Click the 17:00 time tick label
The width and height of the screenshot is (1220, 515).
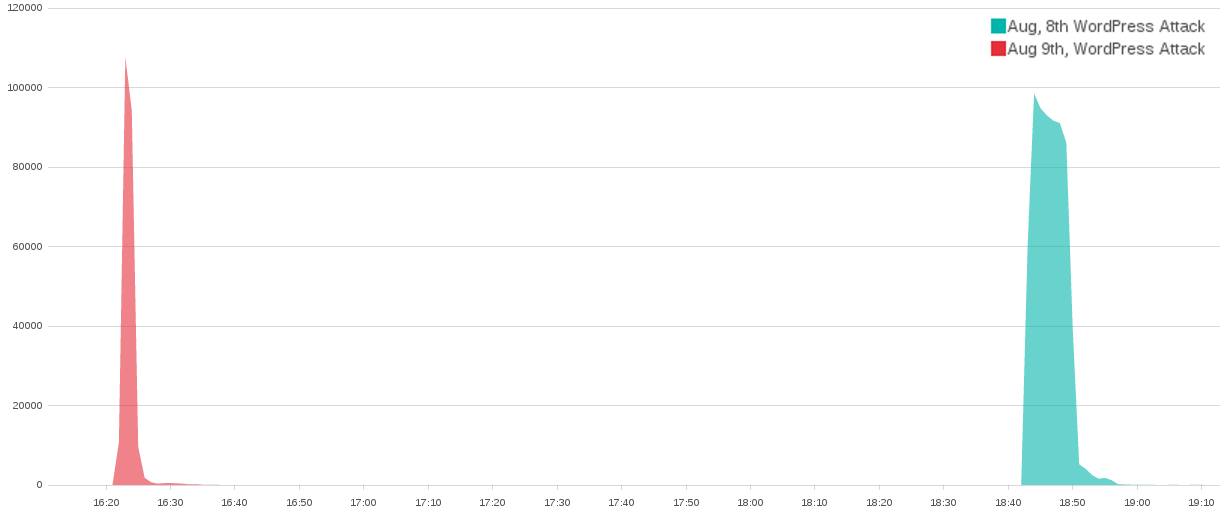point(363,502)
